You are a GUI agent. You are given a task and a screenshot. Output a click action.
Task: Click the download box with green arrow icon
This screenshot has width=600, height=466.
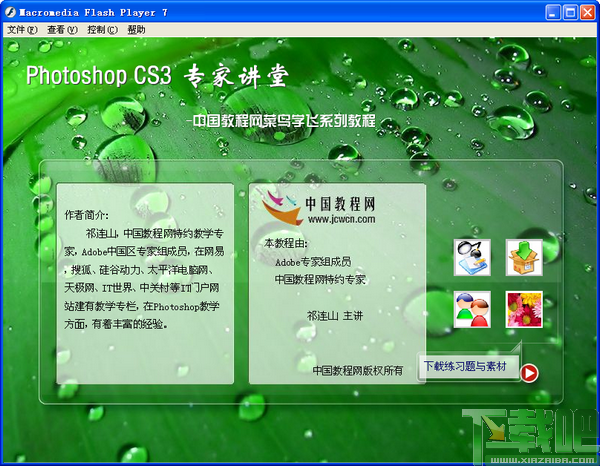tap(524, 257)
